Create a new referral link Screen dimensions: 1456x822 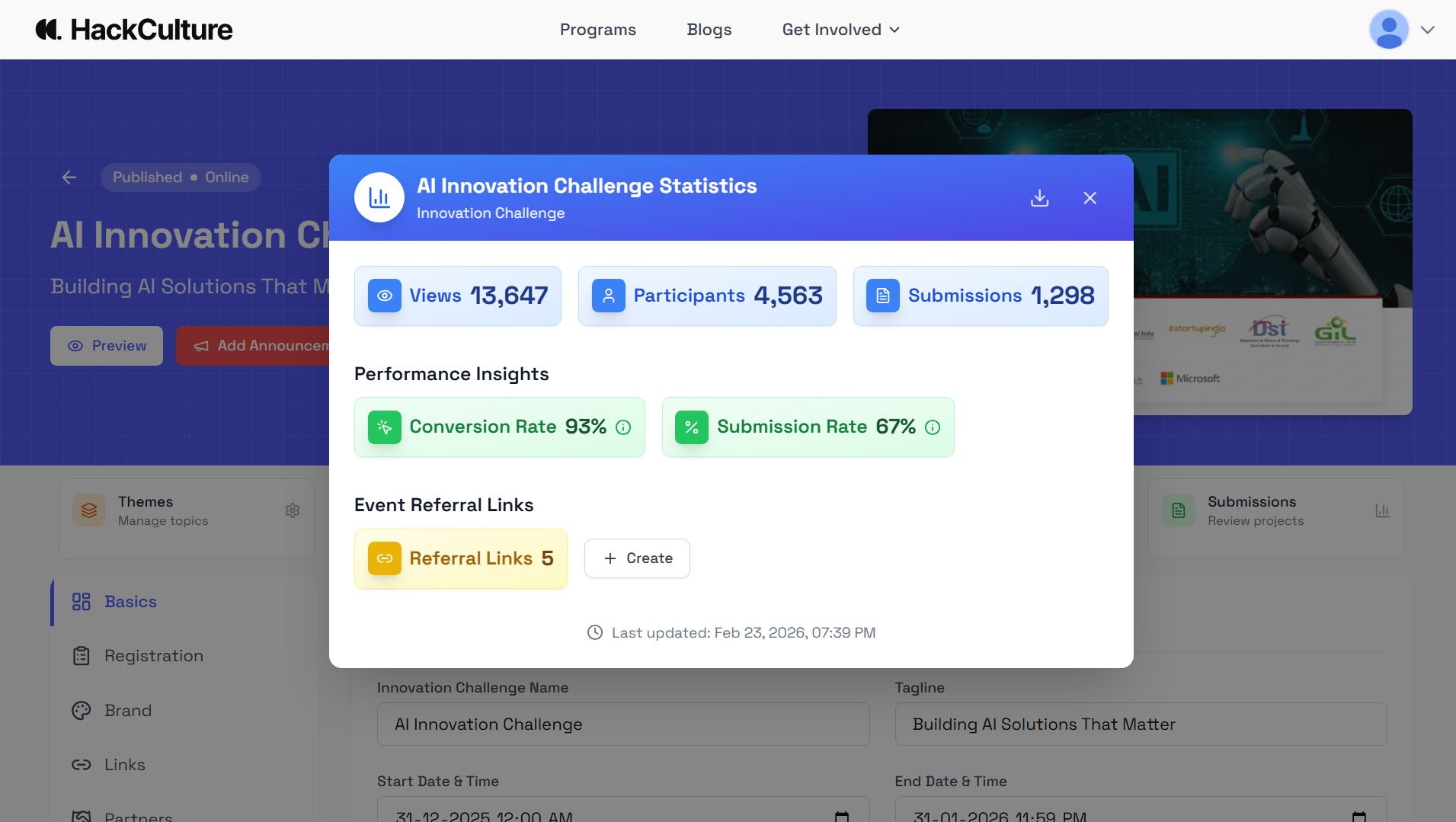pyautogui.click(x=637, y=558)
